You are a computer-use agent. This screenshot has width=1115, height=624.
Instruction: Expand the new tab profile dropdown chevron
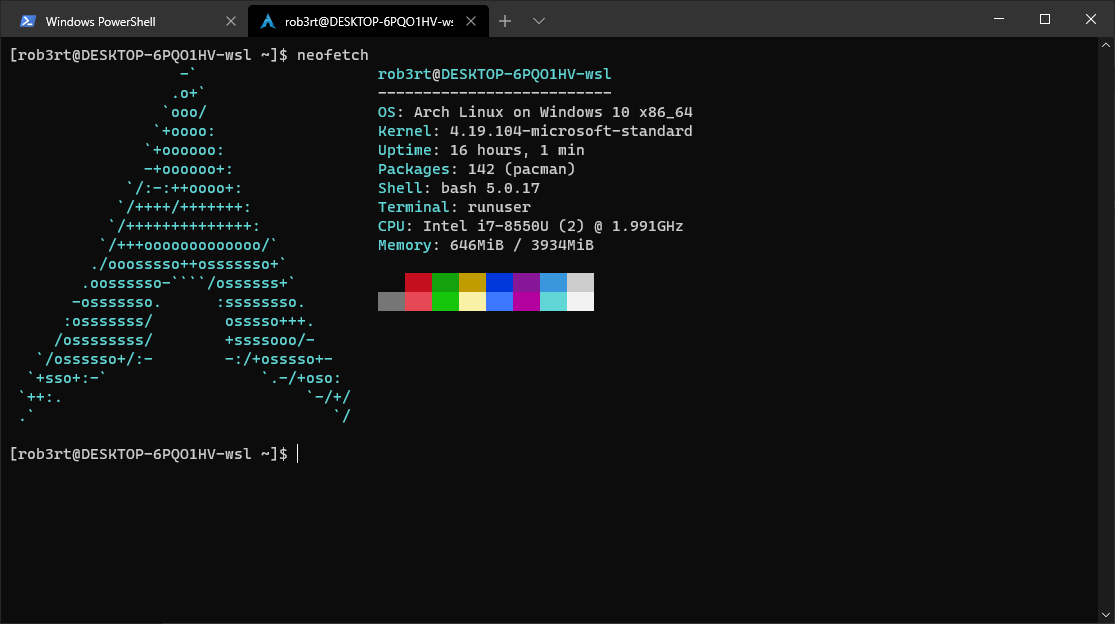pyautogui.click(x=538, y=21)
